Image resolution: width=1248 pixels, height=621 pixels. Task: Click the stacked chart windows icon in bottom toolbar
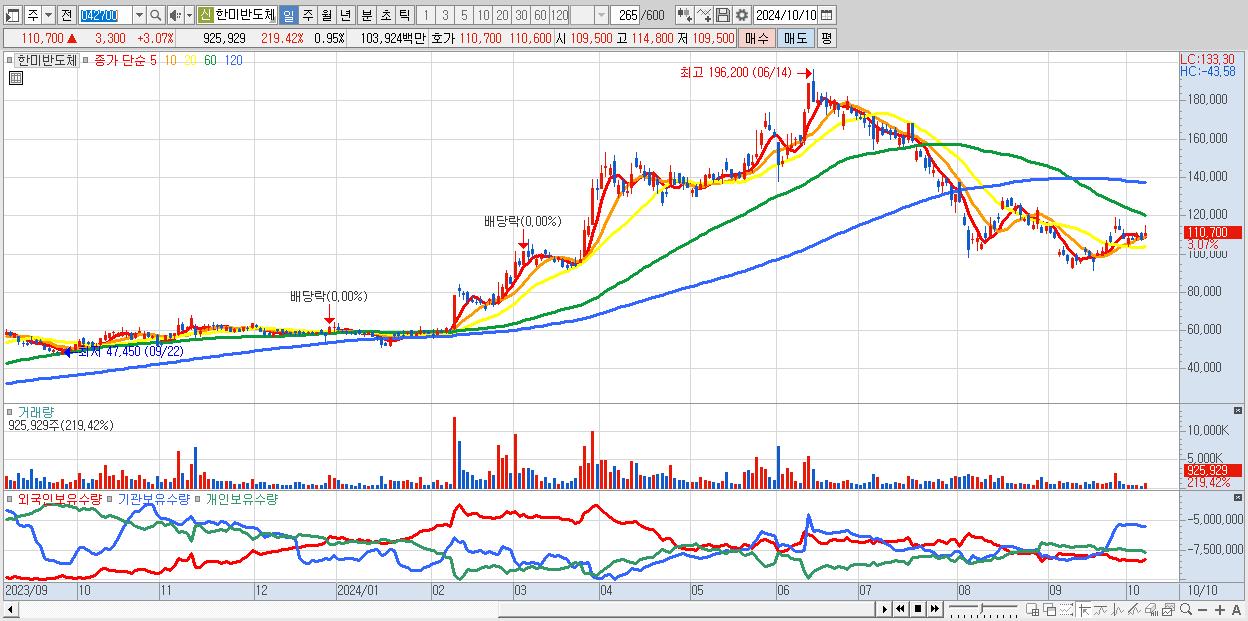point(1168,609)
